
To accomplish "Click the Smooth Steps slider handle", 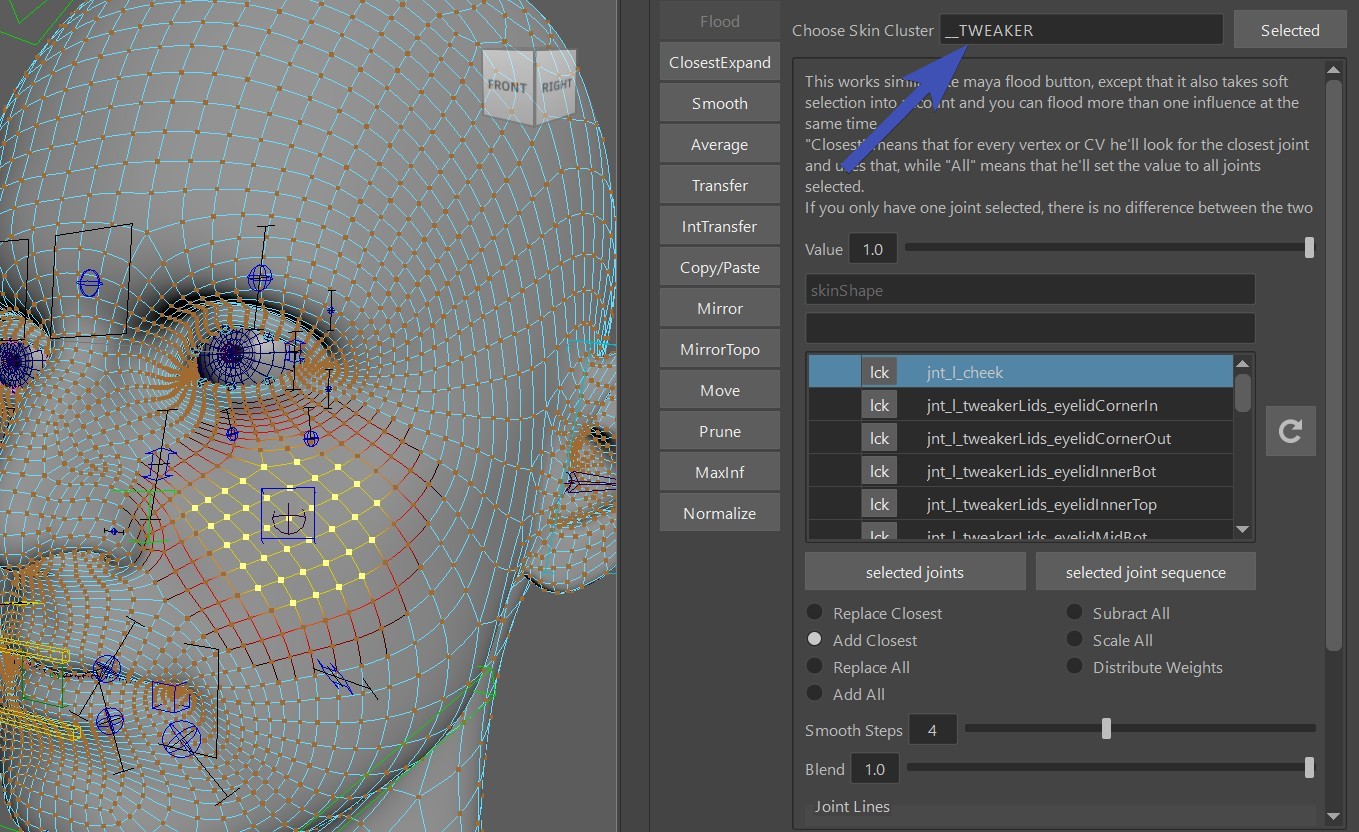I will point(1106,729).
